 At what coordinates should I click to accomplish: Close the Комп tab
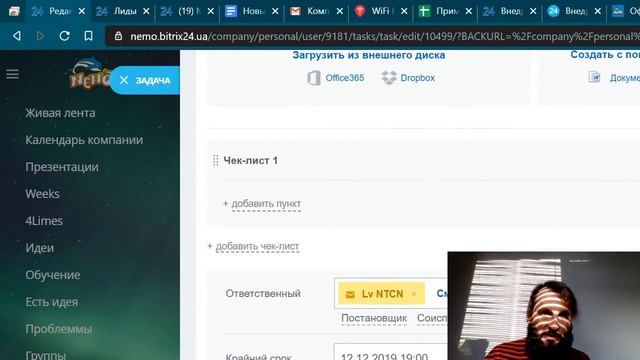point(340,11)
